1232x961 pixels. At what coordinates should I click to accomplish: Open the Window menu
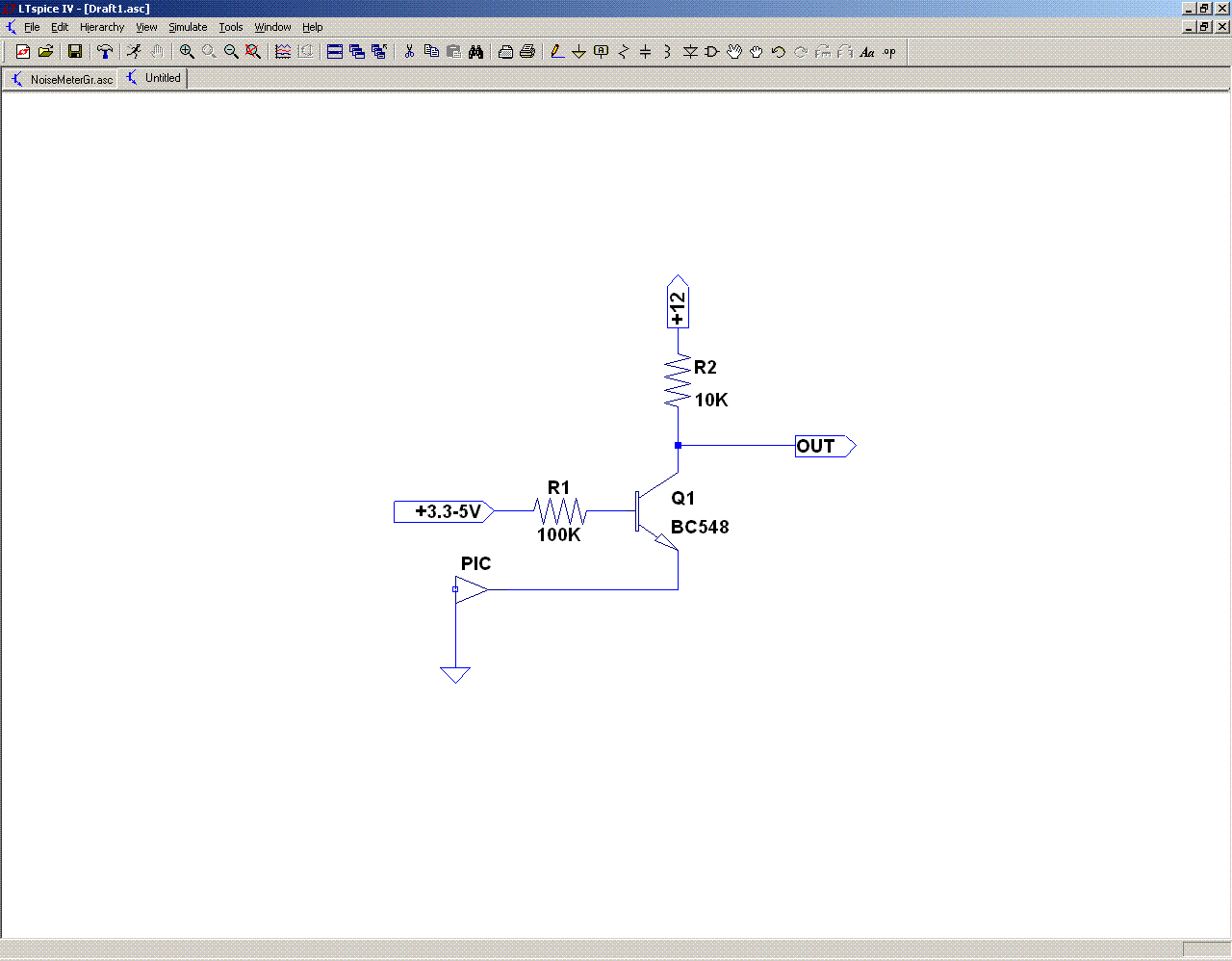pos(272,27)
